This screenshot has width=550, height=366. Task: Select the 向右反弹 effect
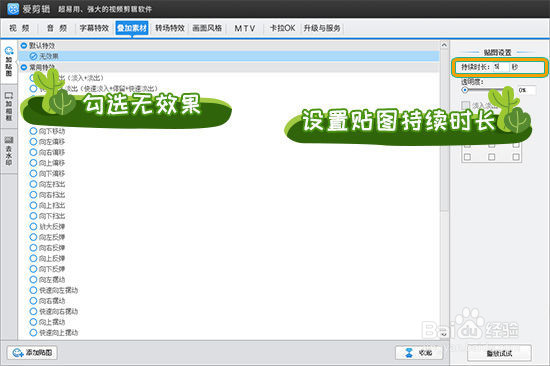(x=47, y=248)
